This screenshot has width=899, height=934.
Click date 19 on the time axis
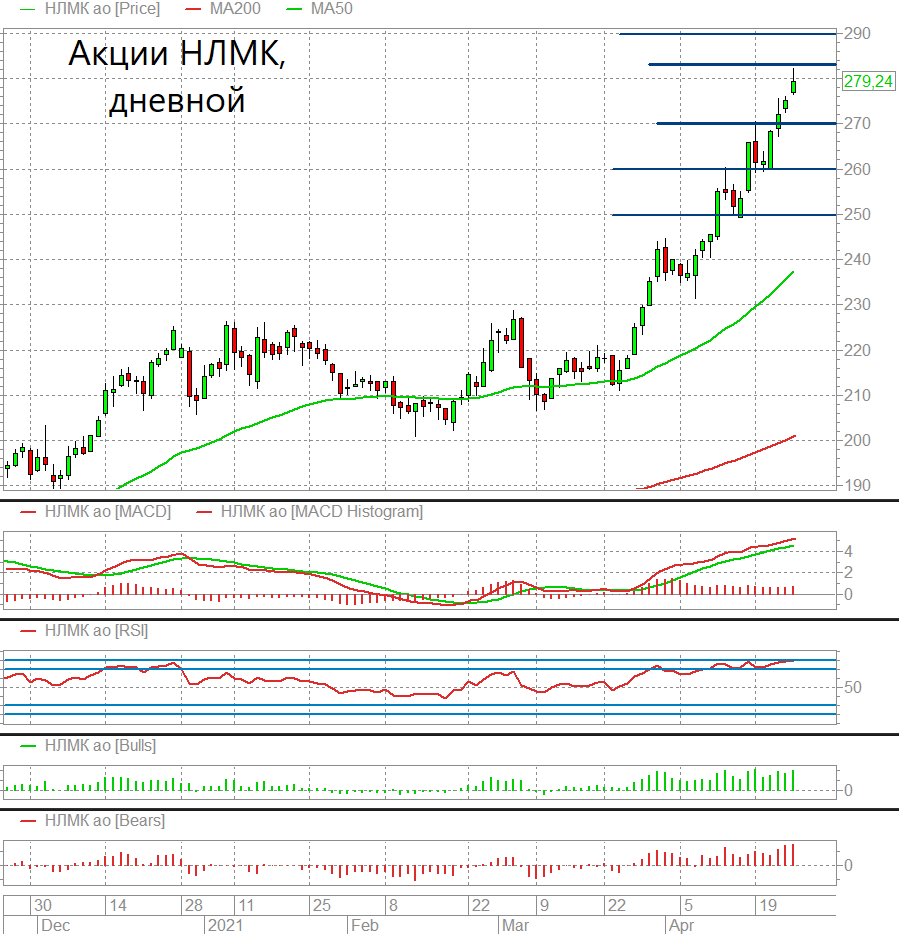coord(768,905)
